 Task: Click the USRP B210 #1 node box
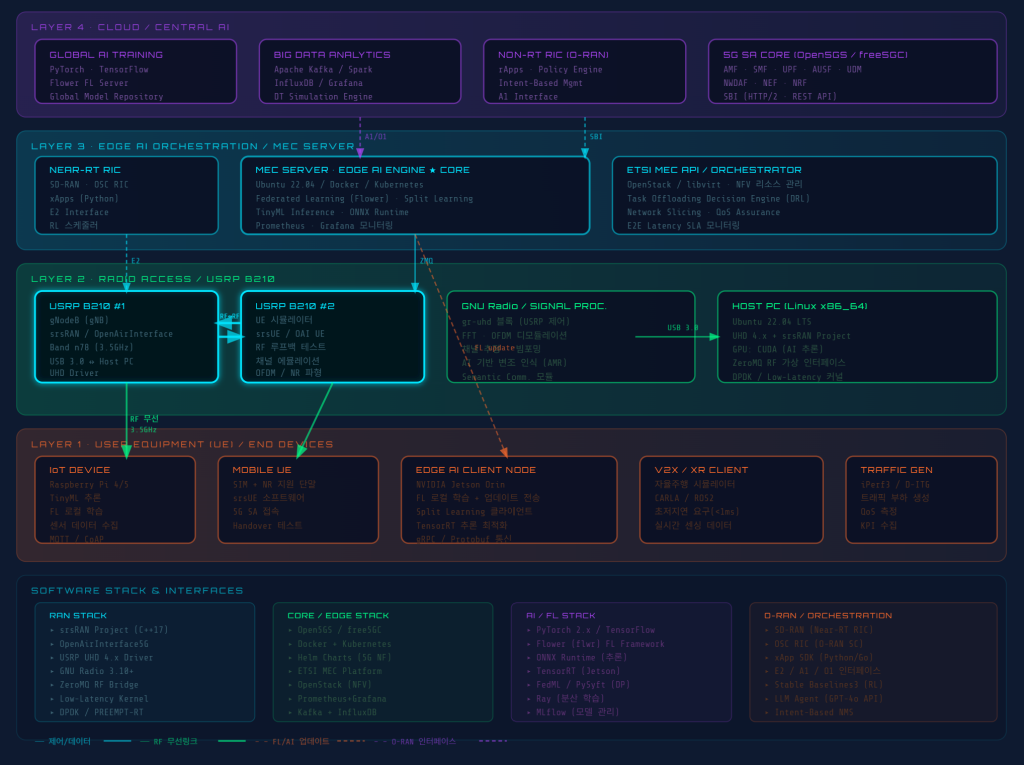126,337
